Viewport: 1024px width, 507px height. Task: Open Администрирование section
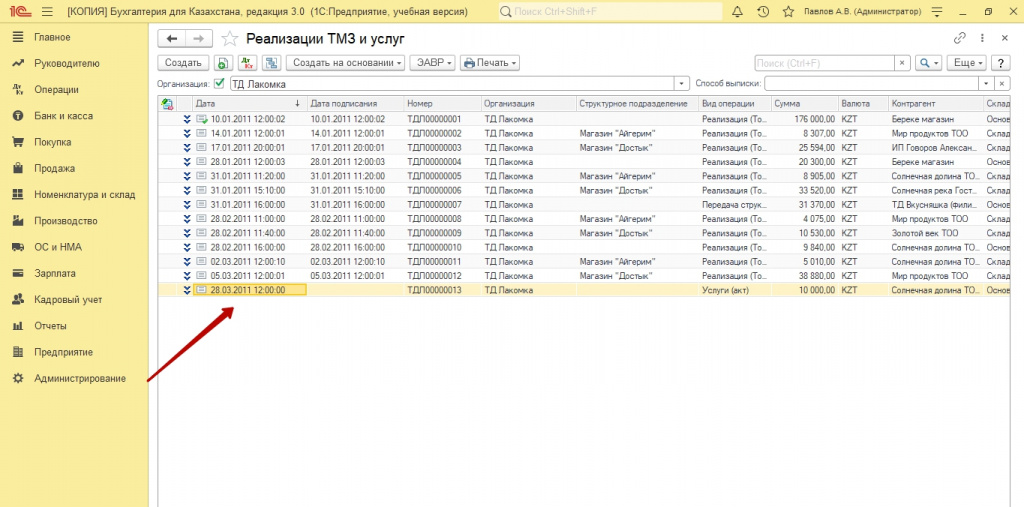[80, 378]
